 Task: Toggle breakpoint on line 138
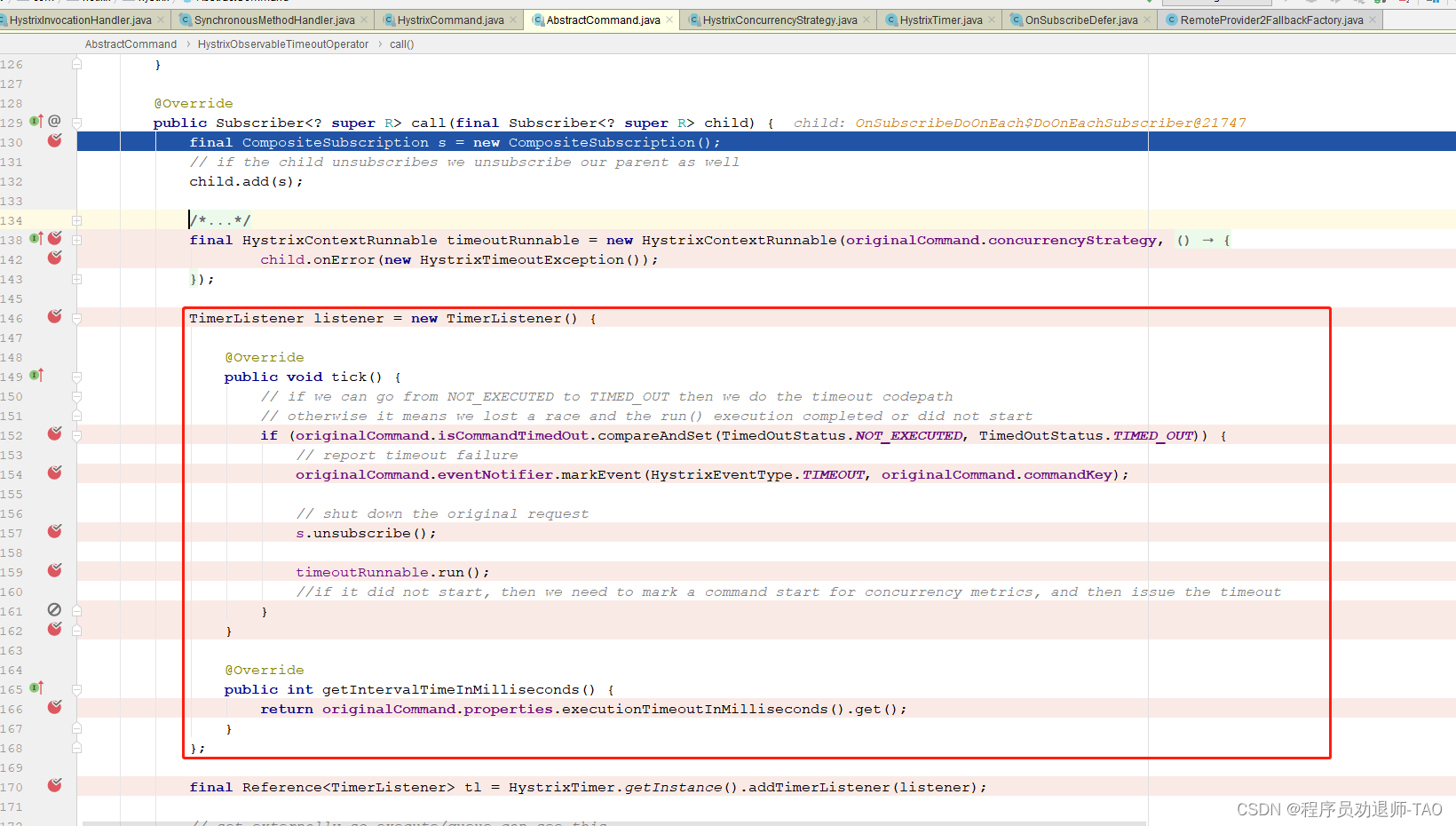click(x=55, y=239)
